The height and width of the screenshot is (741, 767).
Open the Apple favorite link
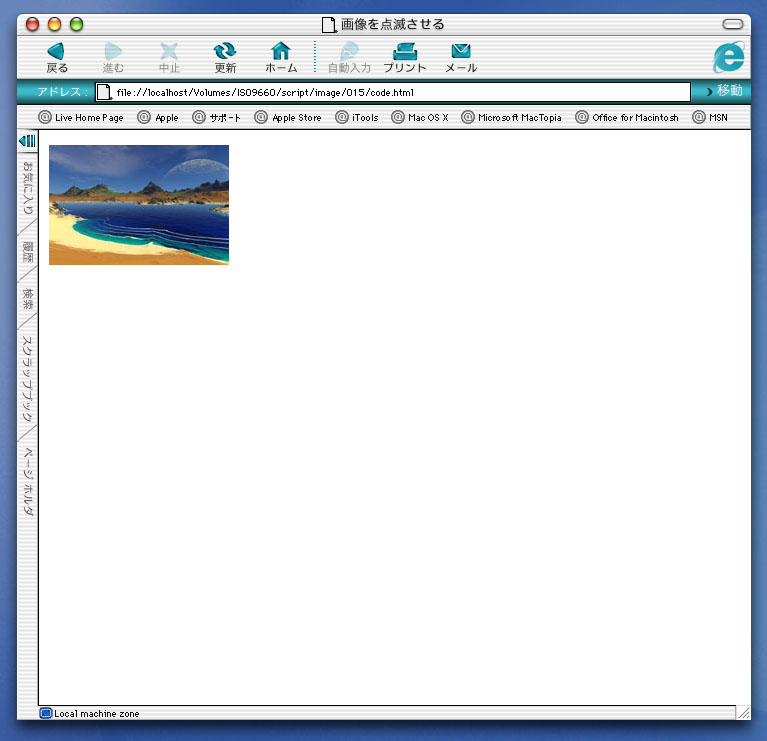158,117
